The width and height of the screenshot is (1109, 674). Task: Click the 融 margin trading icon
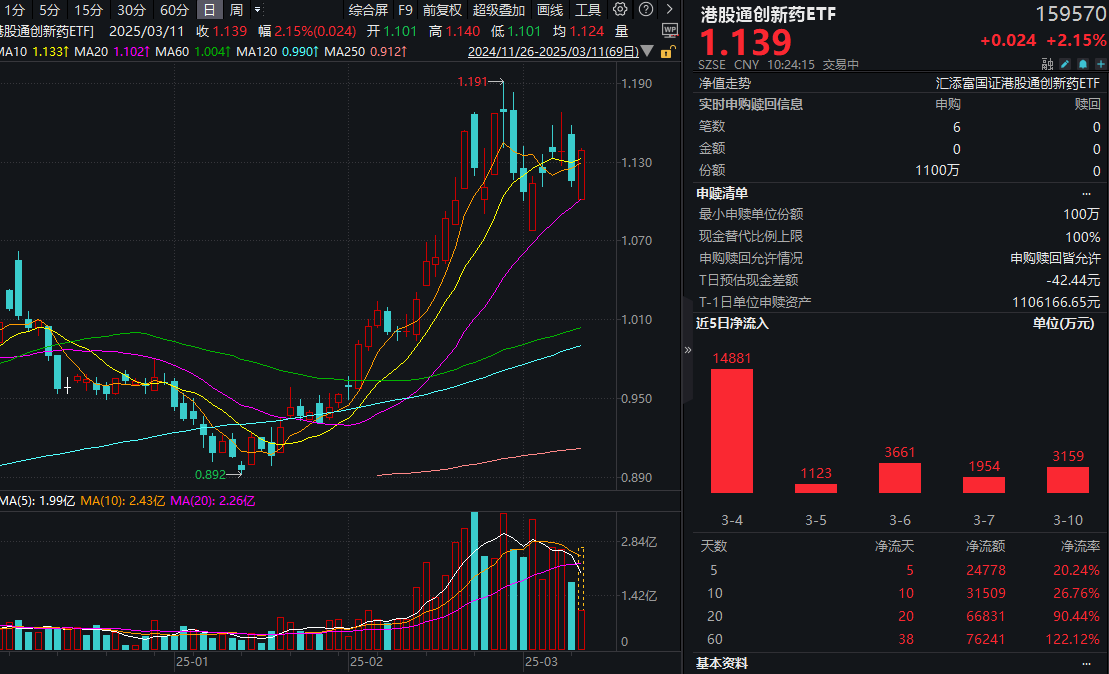(1047, 62)
